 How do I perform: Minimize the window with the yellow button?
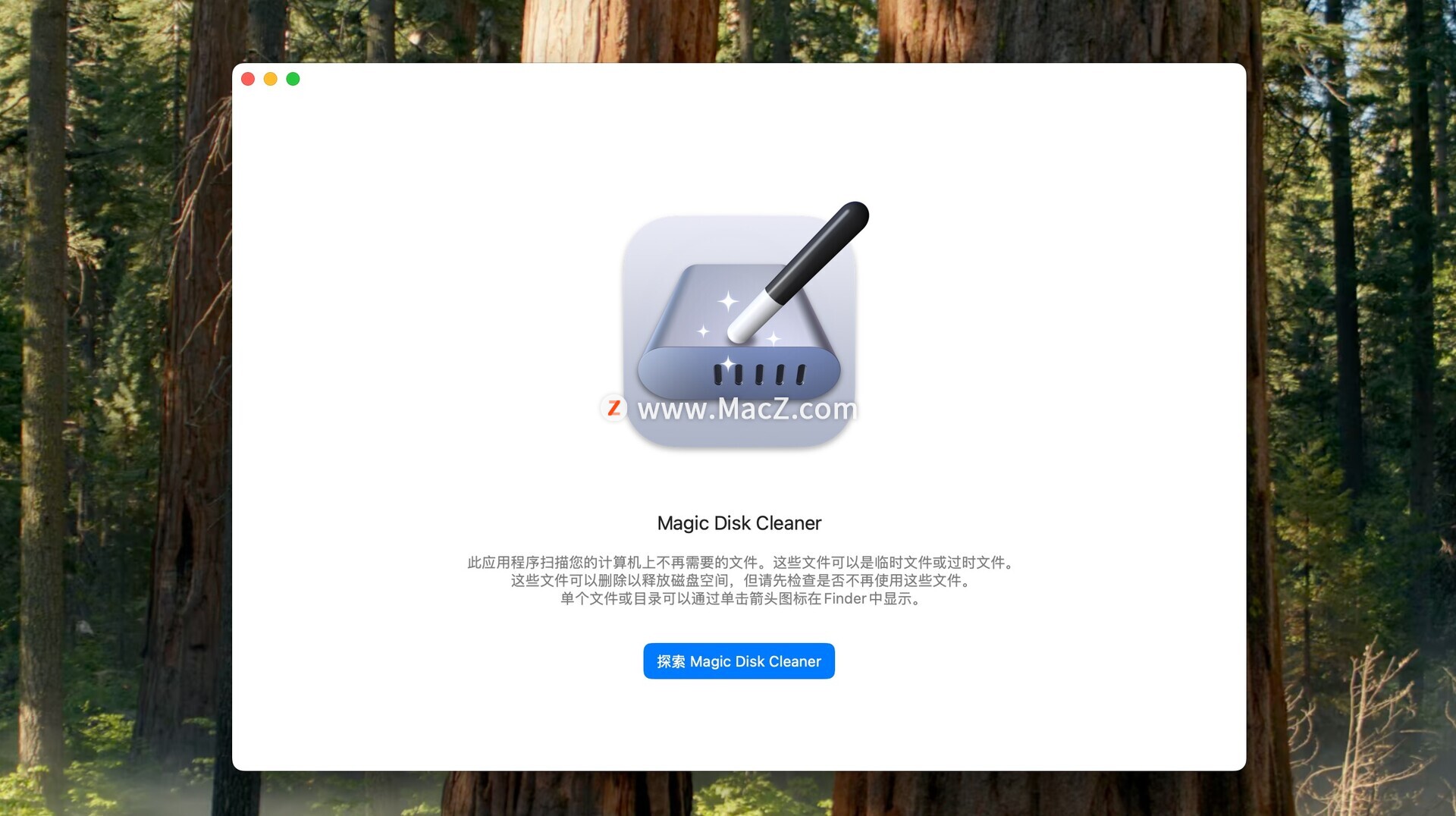click(x=271, y=79)
